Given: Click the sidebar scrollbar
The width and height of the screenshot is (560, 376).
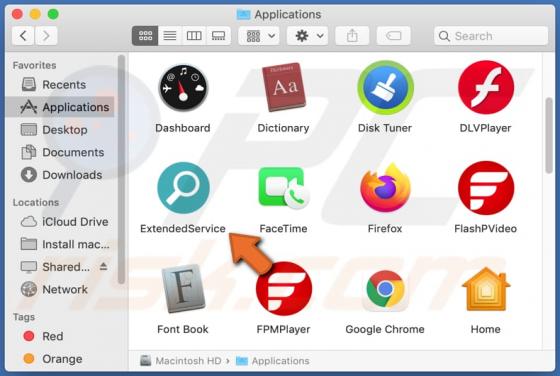Looking at the screenshot, I should point(121,169).
